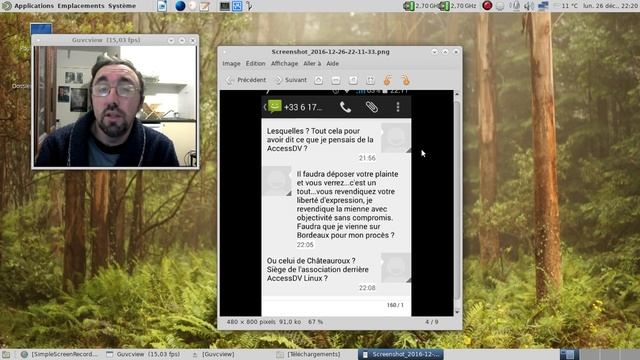Rotate image clockwise with orange icon
The image size is (640, 360).
(405, 80)
